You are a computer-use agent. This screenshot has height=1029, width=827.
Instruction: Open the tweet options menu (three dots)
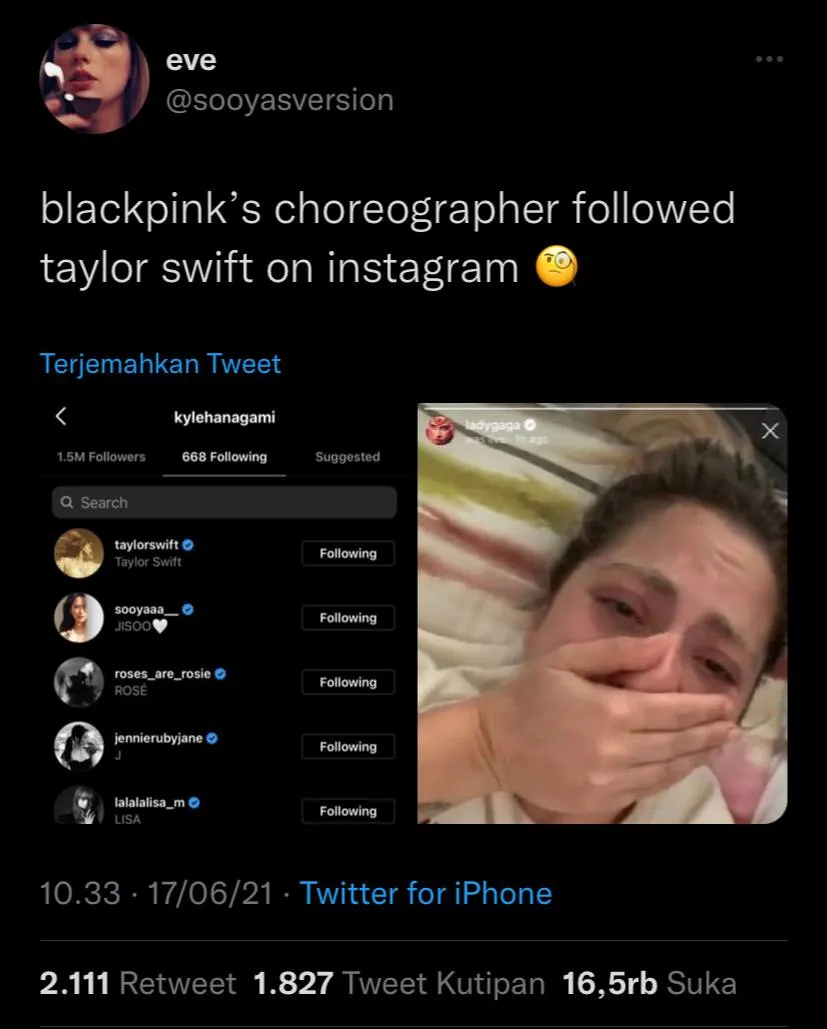pos(767,58)
